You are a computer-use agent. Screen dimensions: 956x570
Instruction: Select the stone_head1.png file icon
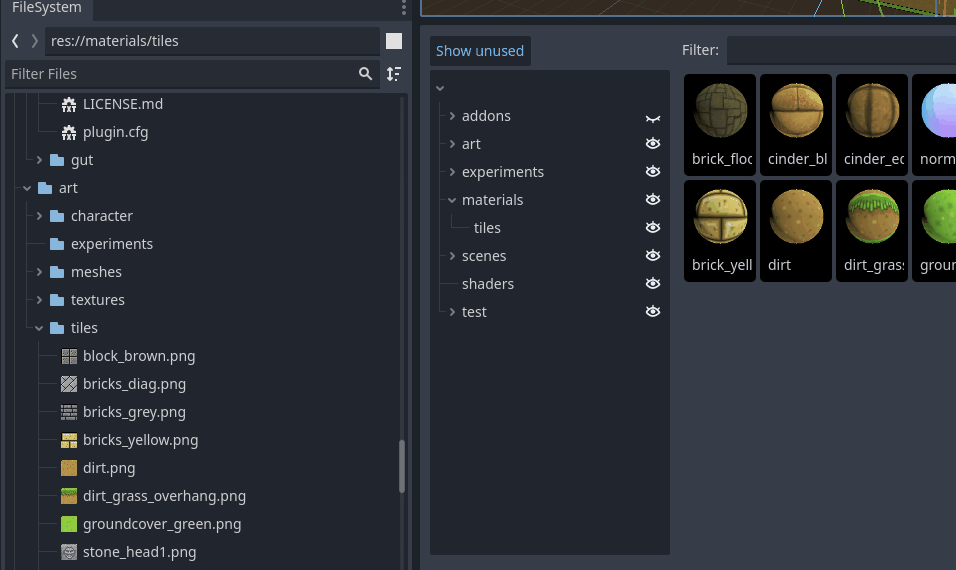[69, 552]
